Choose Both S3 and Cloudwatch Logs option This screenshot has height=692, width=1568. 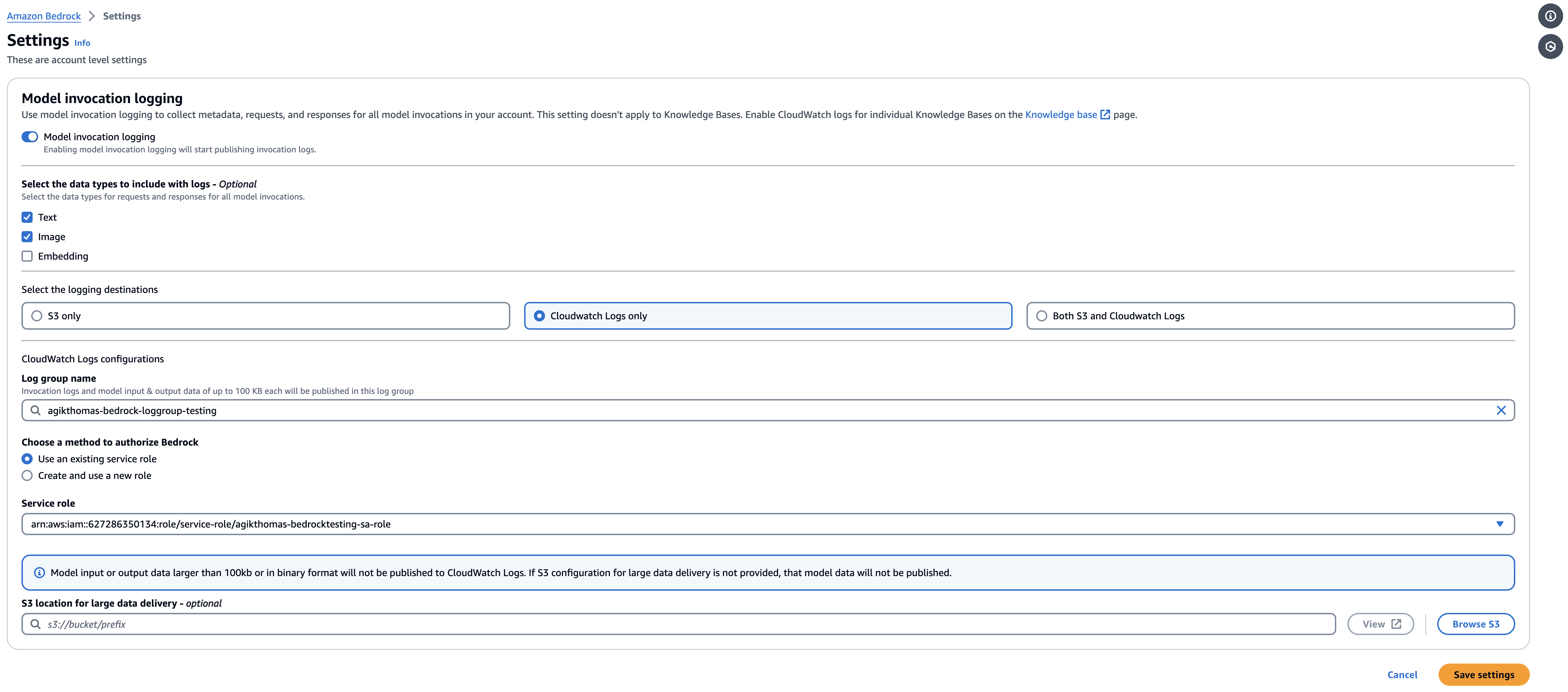click(1041, 315)
